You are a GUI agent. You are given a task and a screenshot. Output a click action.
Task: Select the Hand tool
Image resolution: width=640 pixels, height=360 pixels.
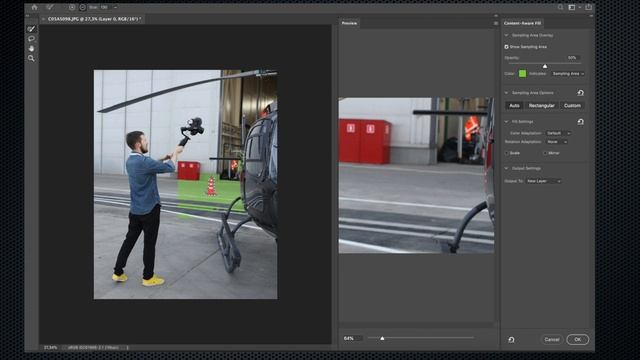(31, 49)
